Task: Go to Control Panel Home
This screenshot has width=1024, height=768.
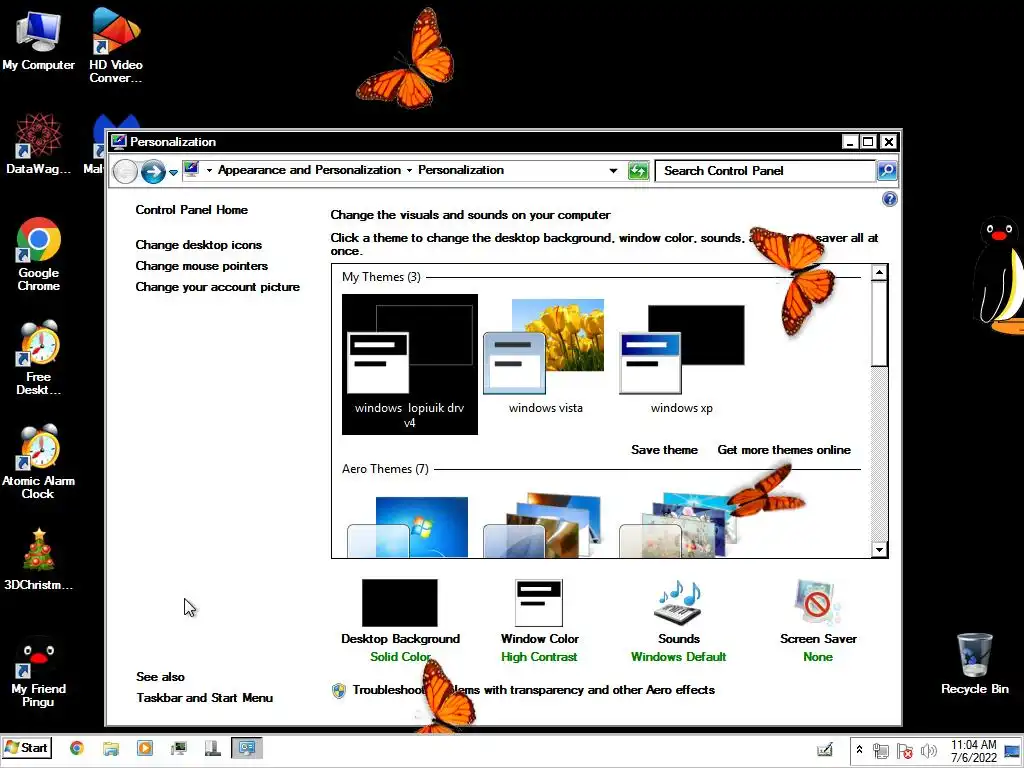Action: coord(191,210)
